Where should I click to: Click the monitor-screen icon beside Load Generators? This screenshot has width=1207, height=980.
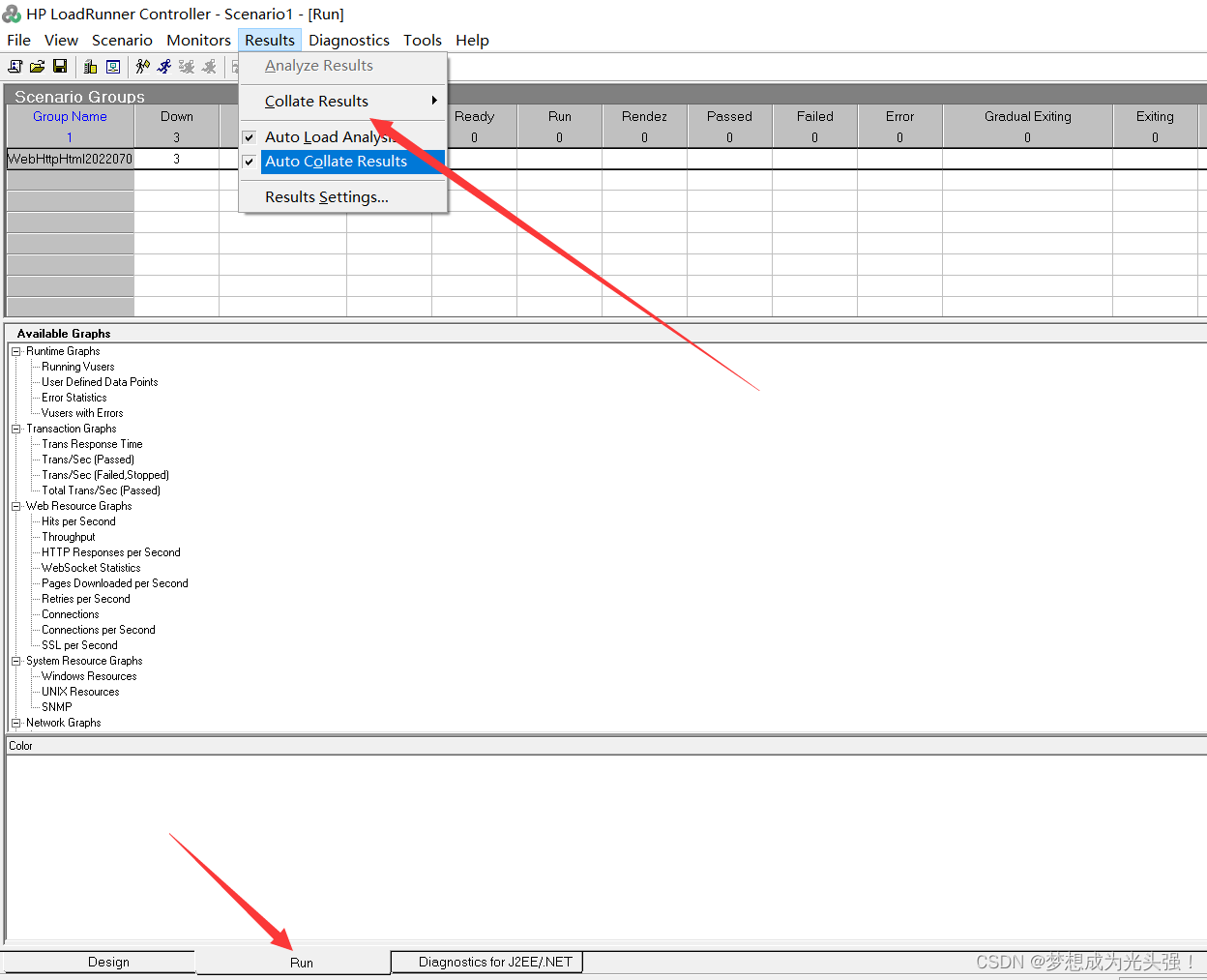coord(113,67)
